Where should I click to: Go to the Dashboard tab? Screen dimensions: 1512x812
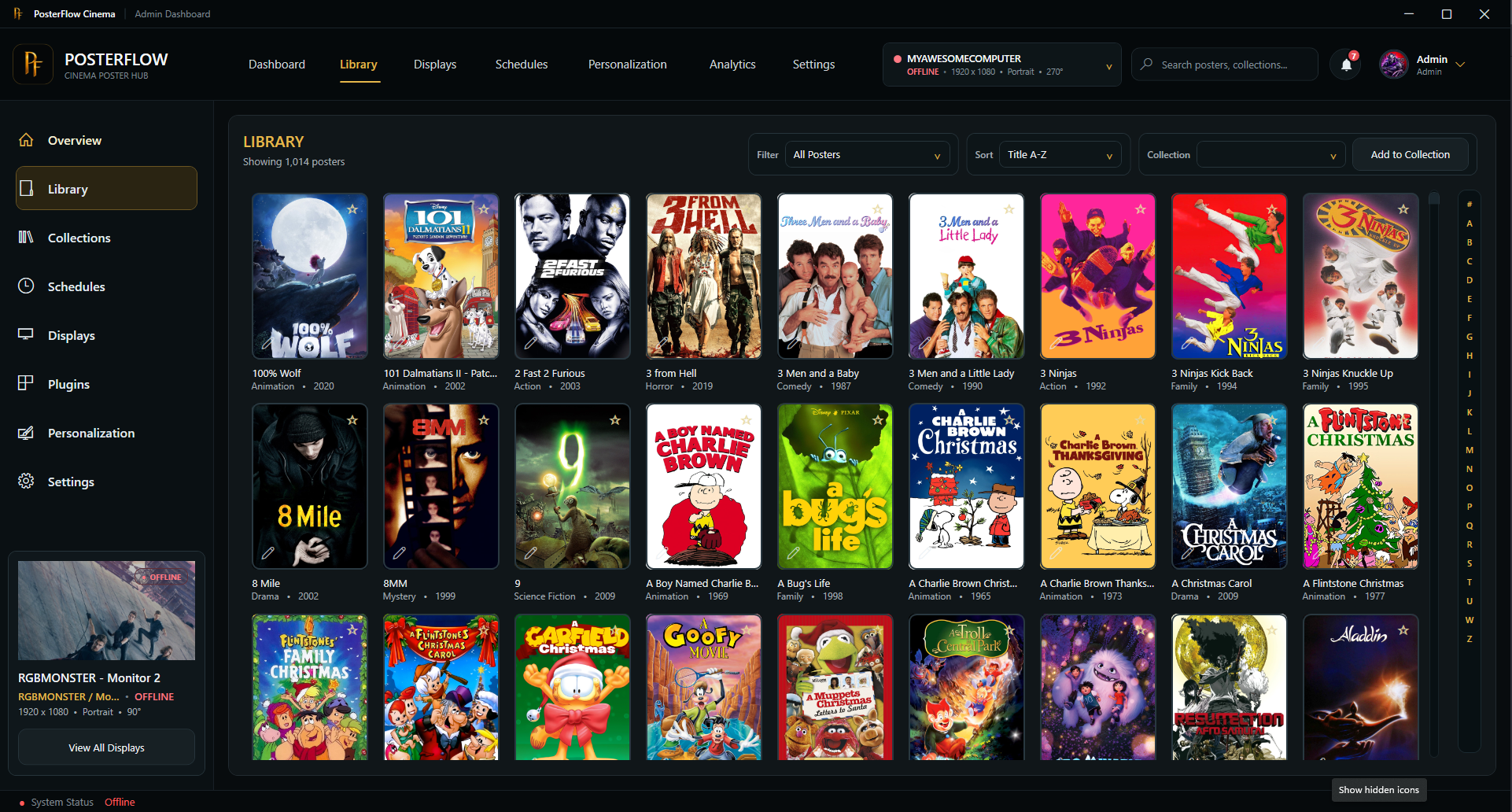pyautogui.click(x=277, y=65)
